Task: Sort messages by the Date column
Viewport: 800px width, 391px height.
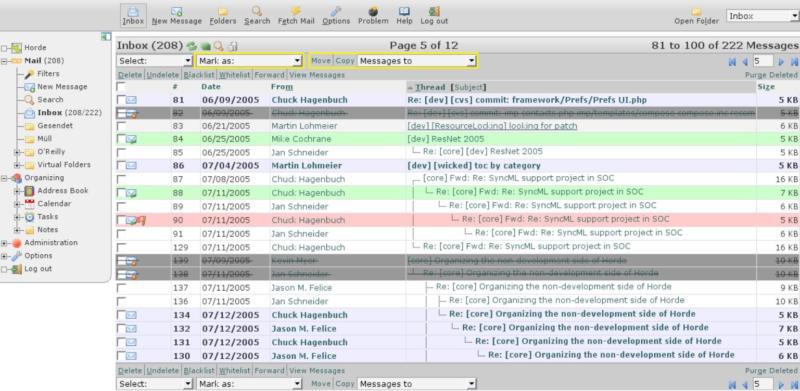Action: (x=211, y=87)
